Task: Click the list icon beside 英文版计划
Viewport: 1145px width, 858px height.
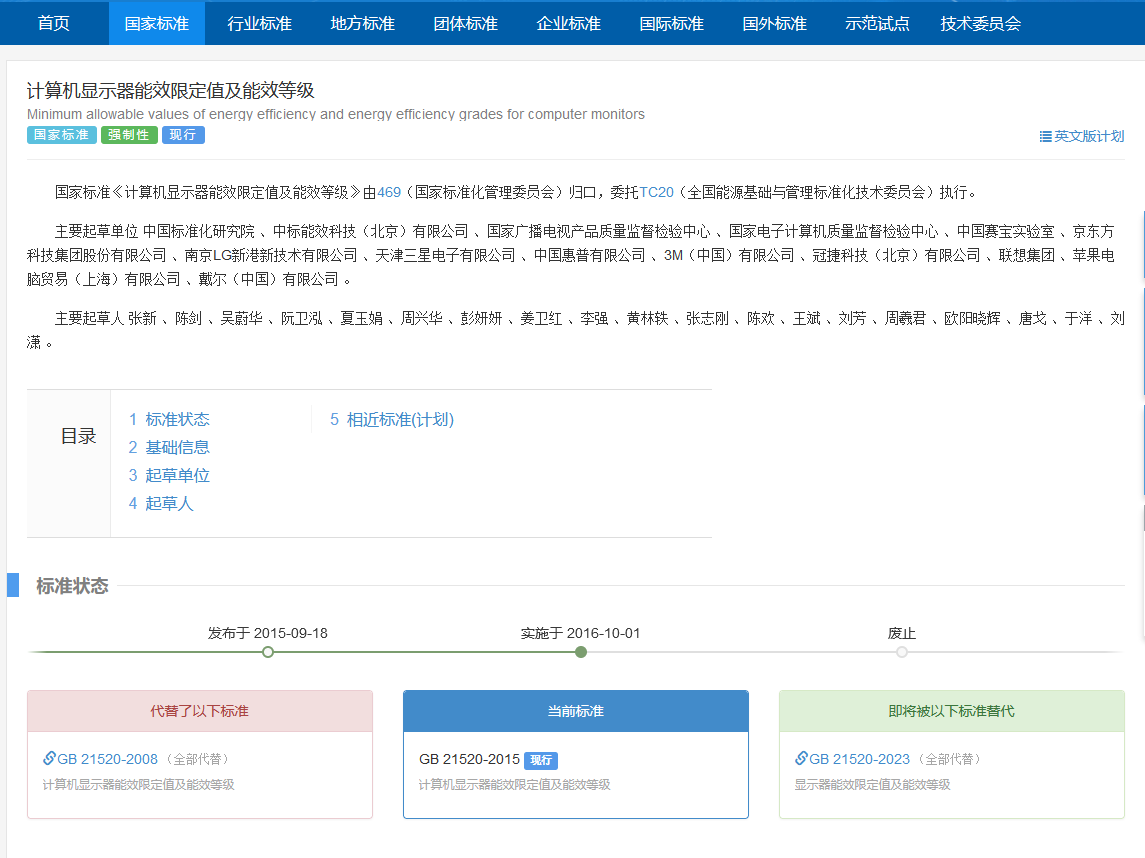Action: [1045, 137]
